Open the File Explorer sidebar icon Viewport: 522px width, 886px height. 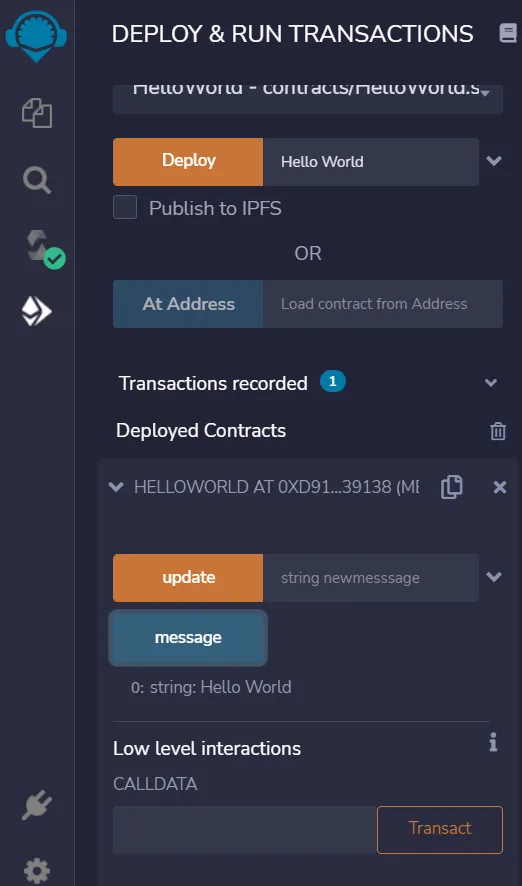tap(37, 113)
